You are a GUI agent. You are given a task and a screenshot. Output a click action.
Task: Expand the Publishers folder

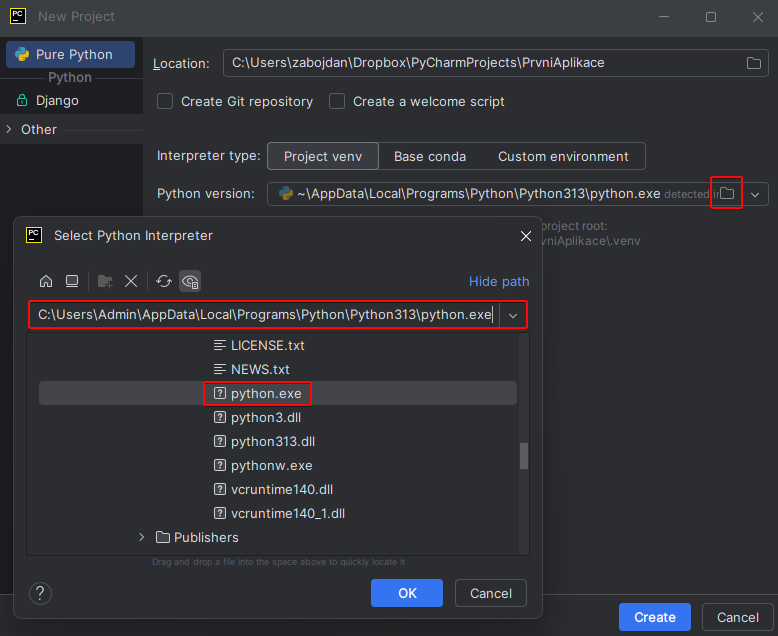tap(141, 537)
